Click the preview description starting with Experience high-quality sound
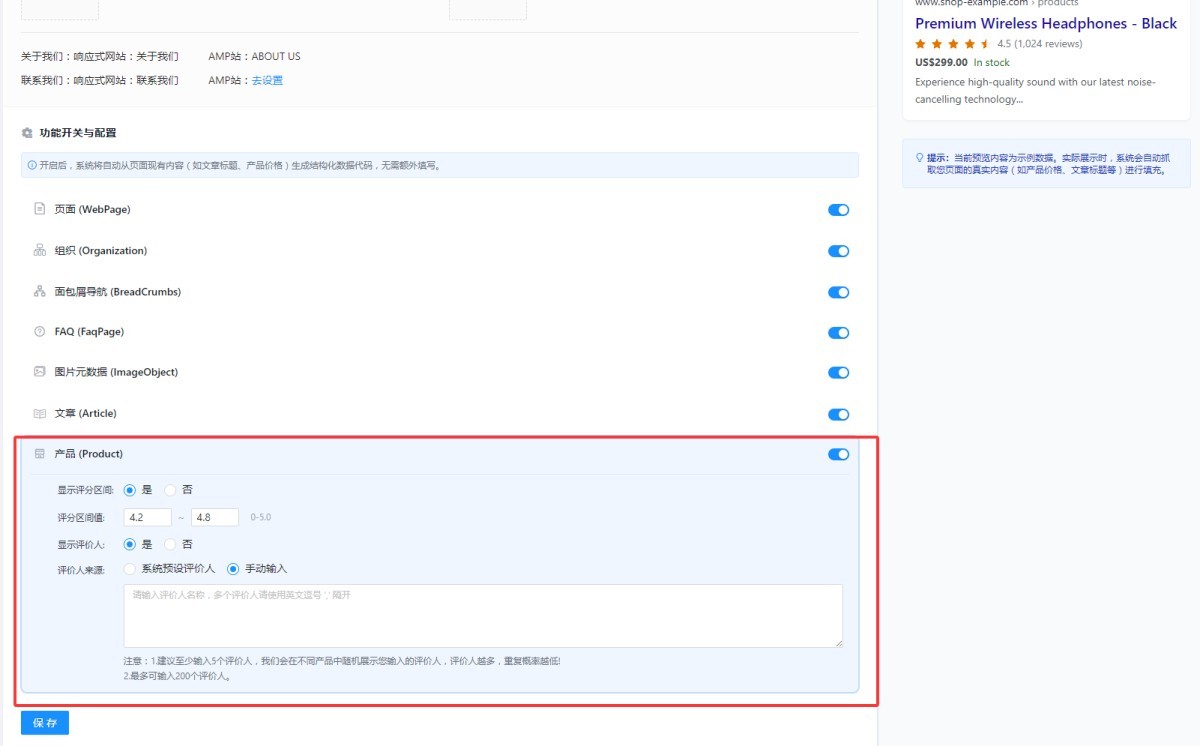The image size is (1200, 746). point(1035,91)
